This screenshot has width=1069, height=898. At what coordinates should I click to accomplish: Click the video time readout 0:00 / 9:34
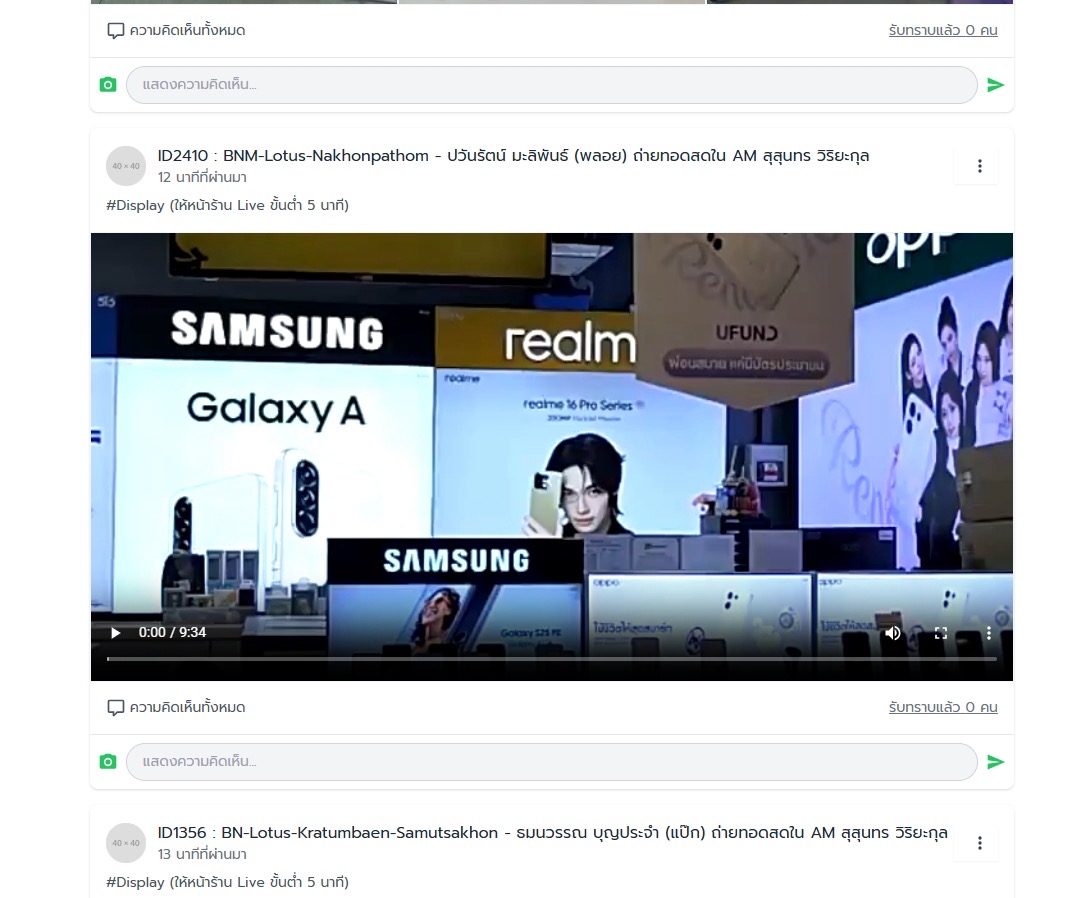[172, 633]
